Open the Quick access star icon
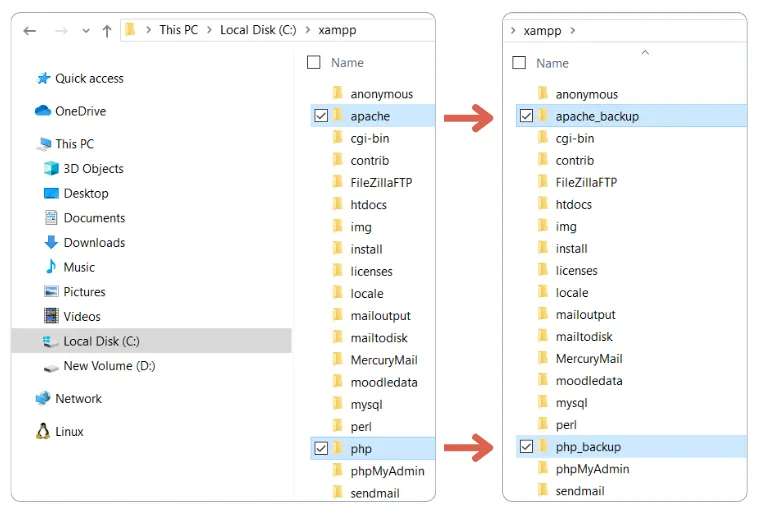Image resolution: width=758 pixels, height=513 pixels. coord(44,78)
